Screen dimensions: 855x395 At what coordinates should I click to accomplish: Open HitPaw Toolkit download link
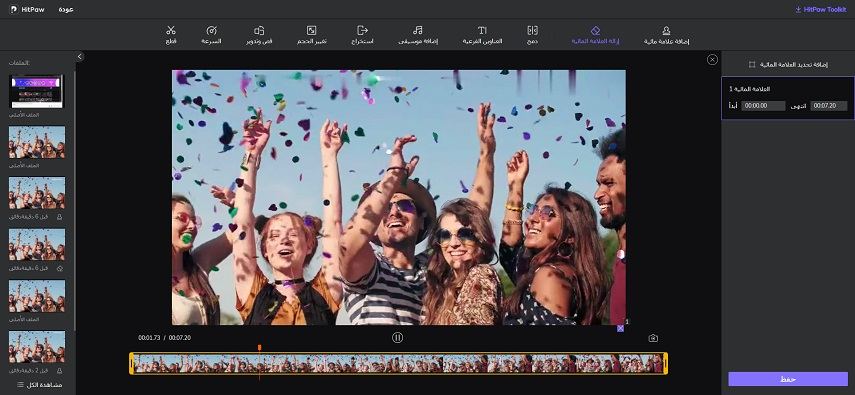point(820,9)
